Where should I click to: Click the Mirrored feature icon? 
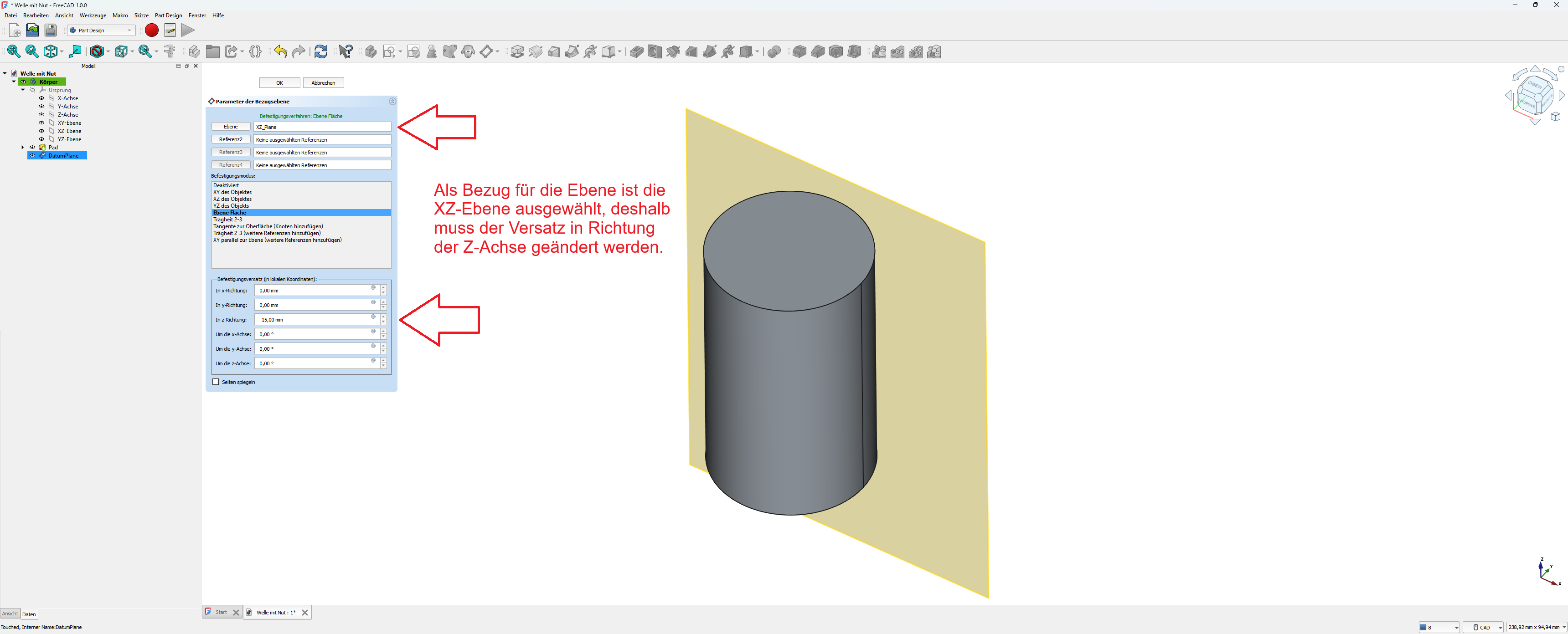point(879,52)
